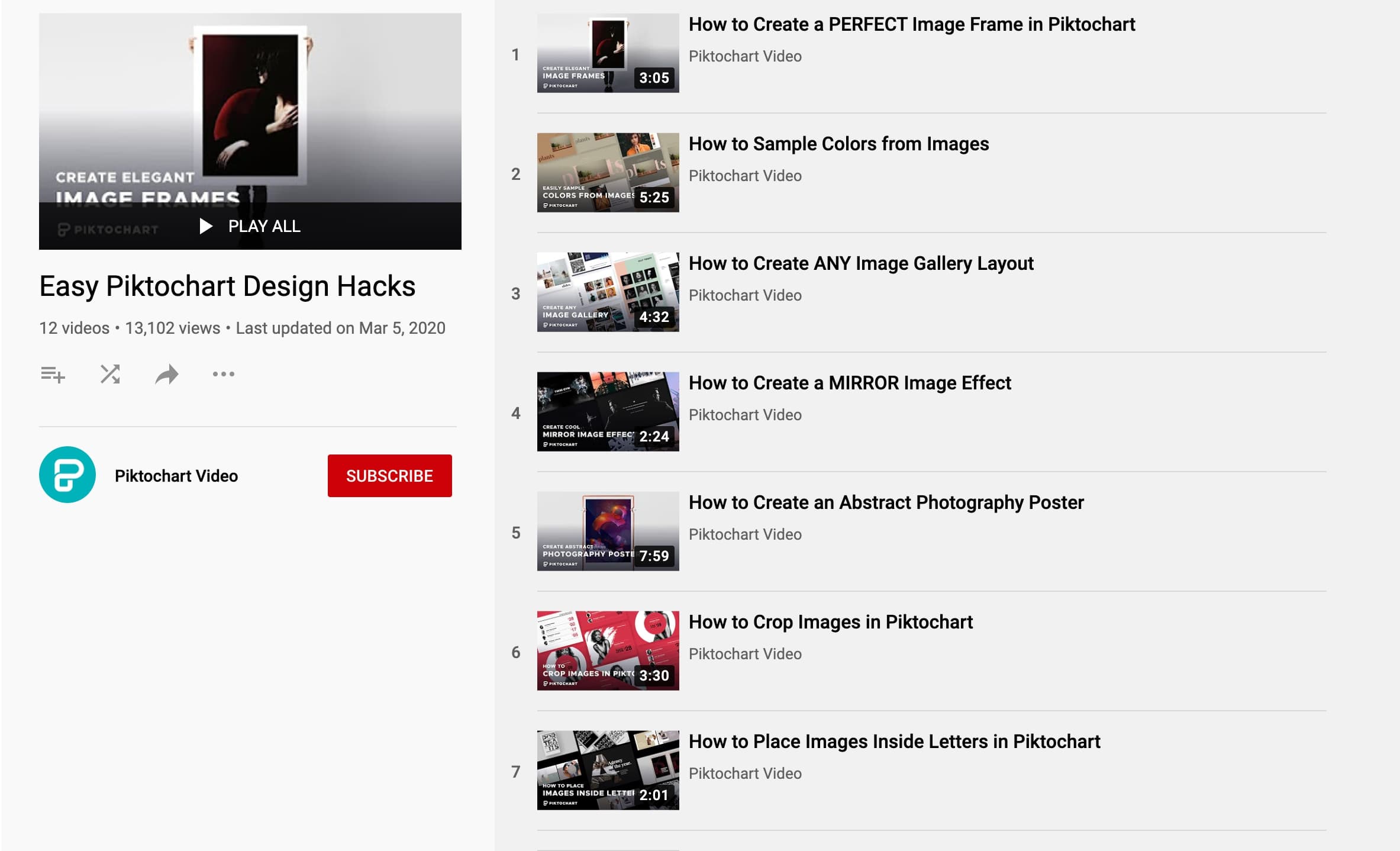
Task: Click the 'Easy Piktochart Design Hacks' playlist title
Action: 227,286
